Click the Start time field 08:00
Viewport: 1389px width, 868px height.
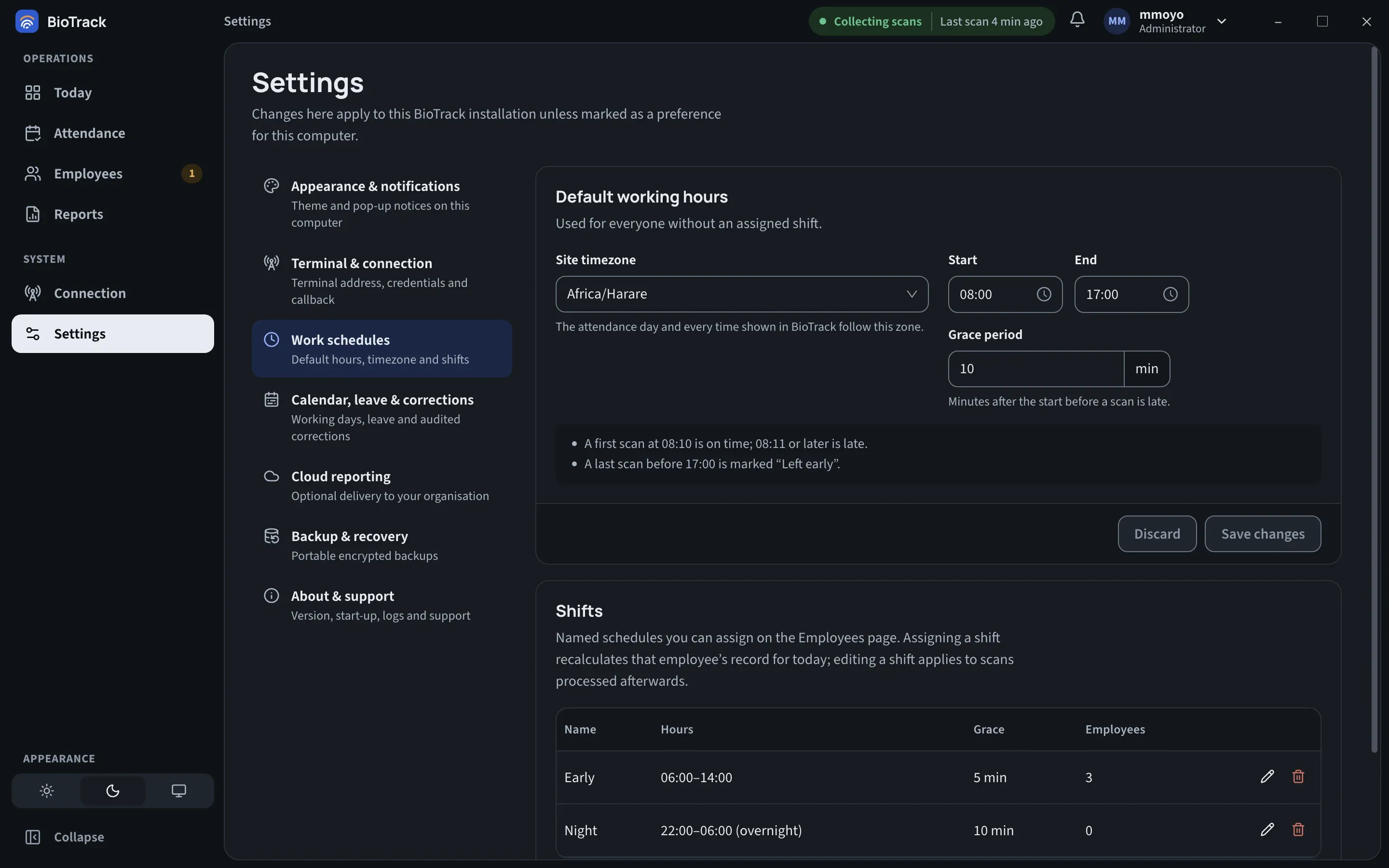click(1005, 294)
